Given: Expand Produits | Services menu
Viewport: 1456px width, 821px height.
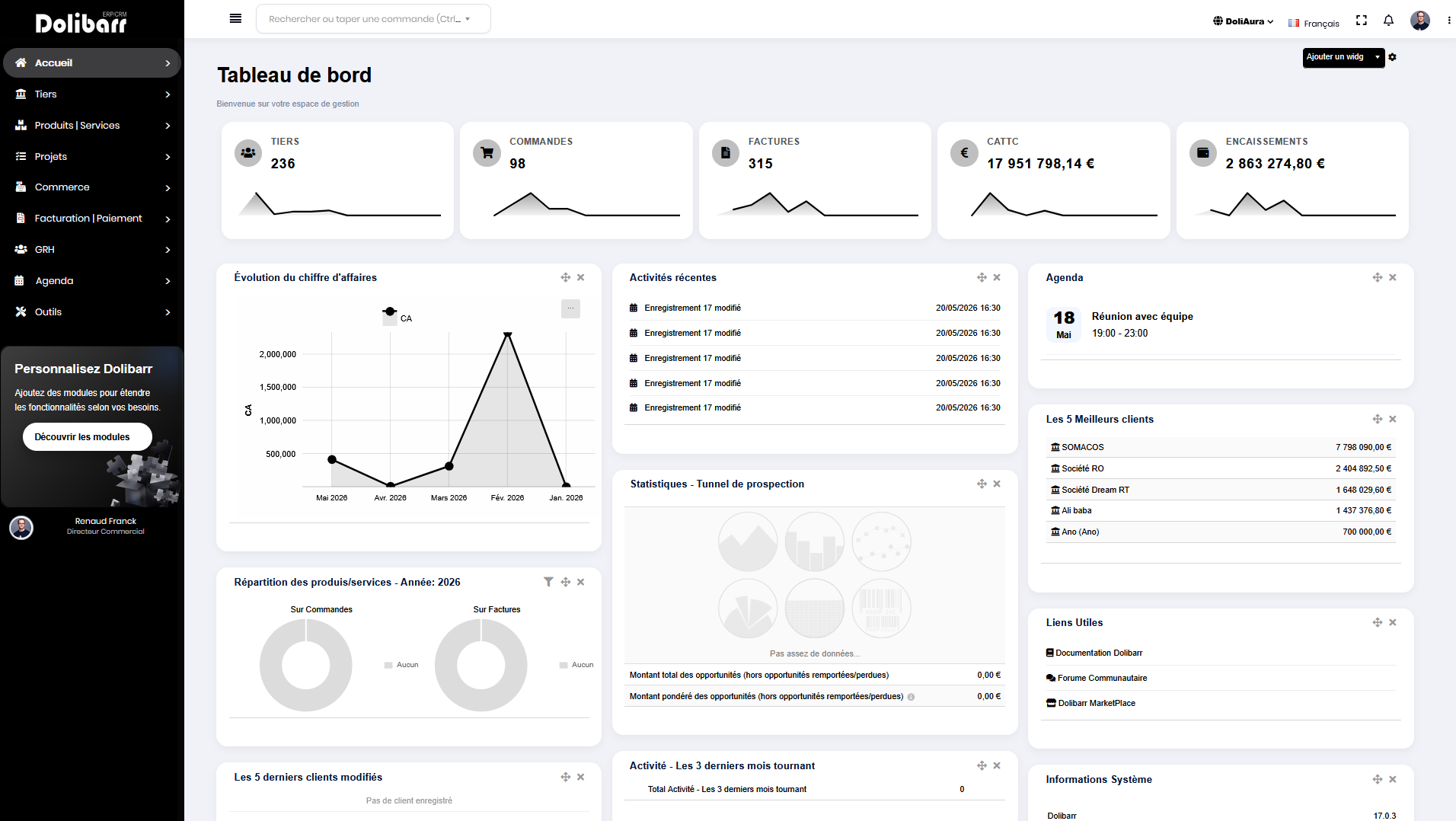Looking at the screenshot, I should pyautogui.click(x=92, y=126).
